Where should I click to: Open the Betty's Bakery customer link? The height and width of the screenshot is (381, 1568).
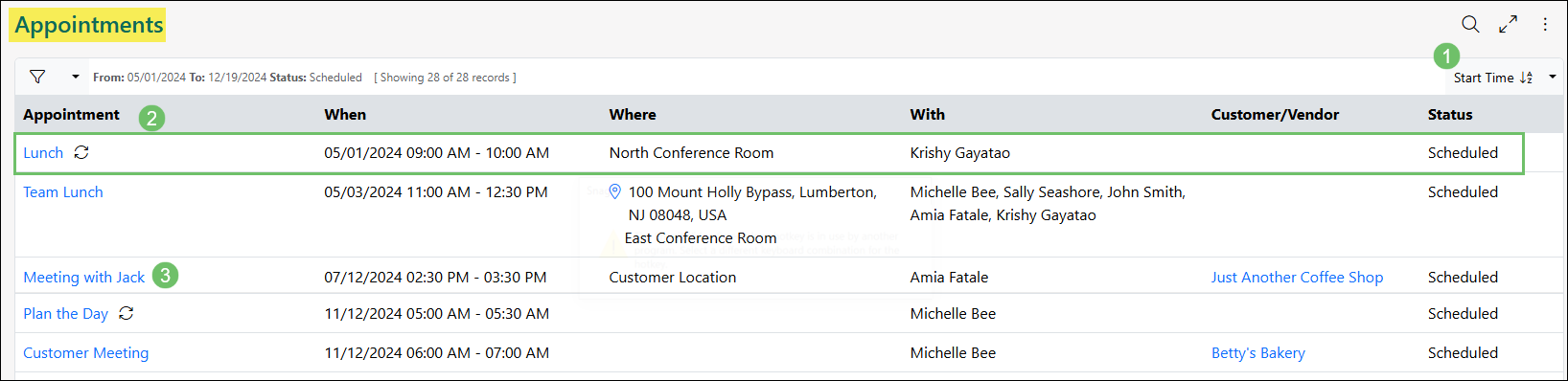tap(1258, 353)
